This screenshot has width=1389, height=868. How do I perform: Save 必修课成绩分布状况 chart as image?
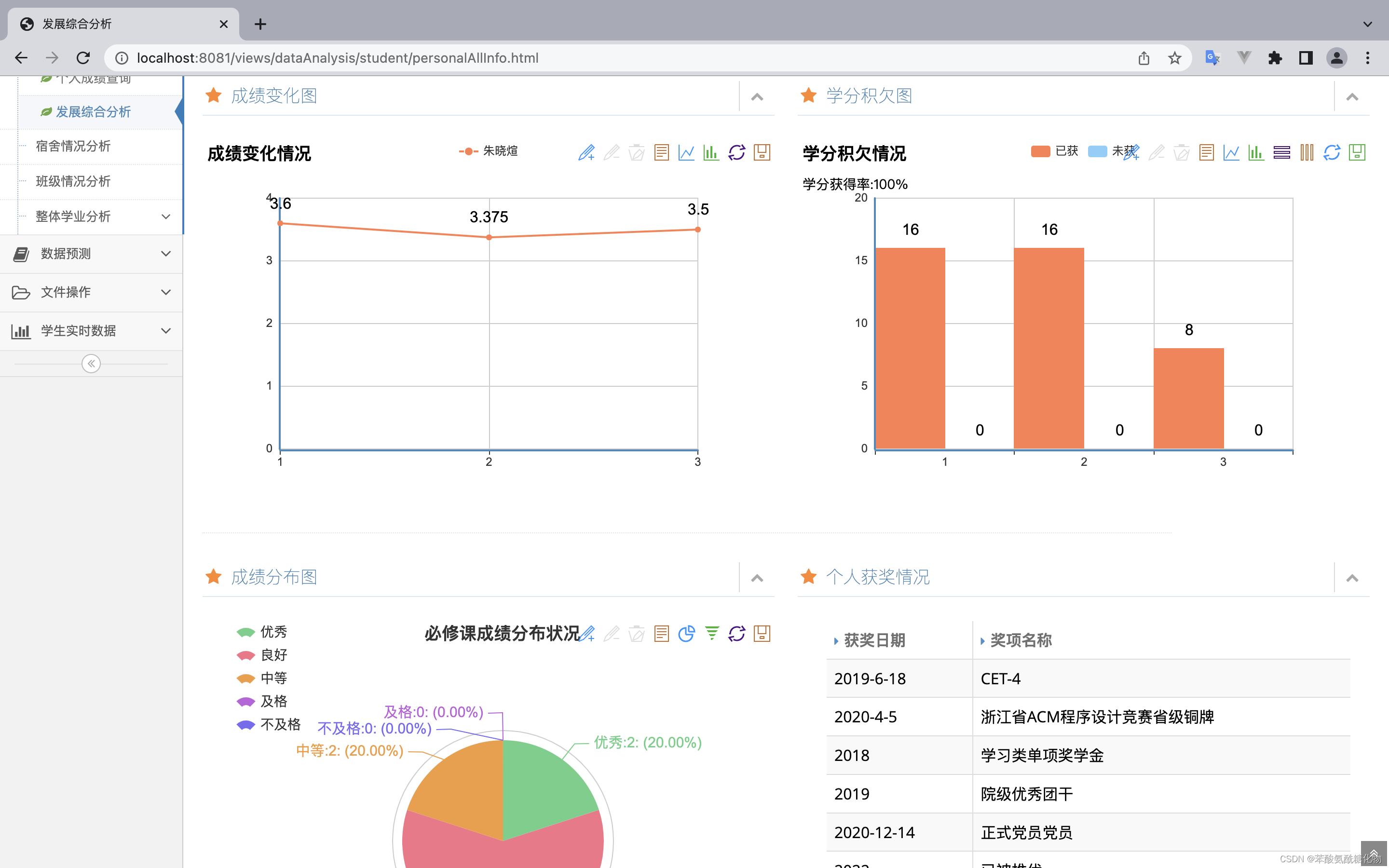(x=762, y=634)
